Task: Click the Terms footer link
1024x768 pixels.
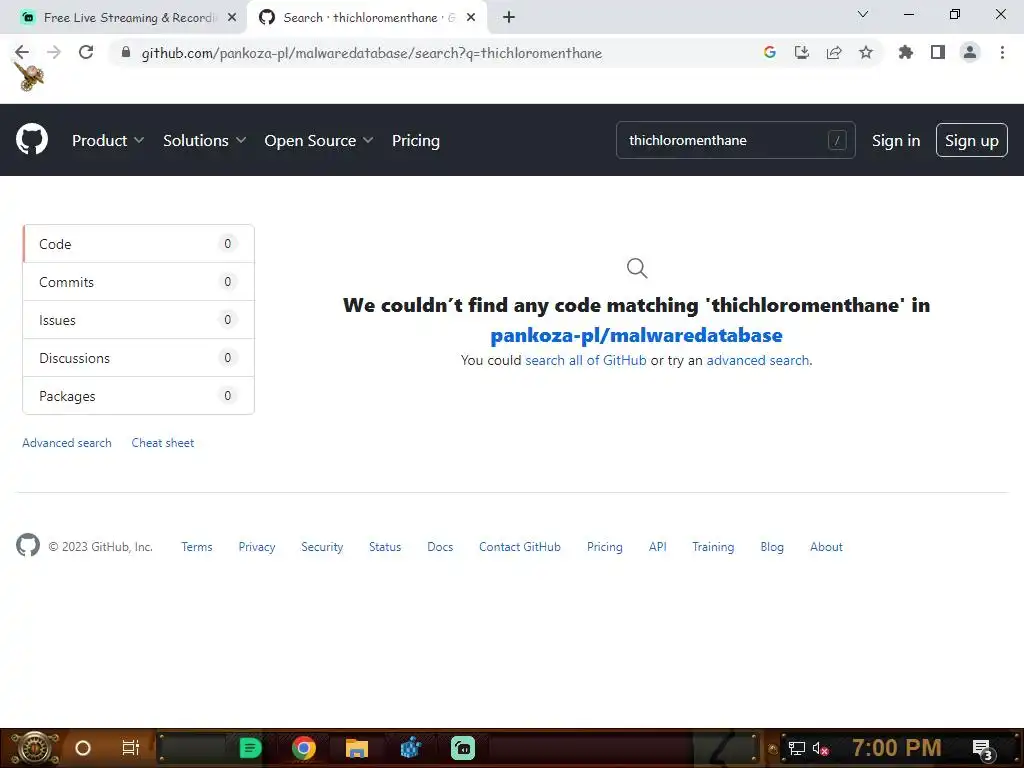Action: (x=197, y=547)
